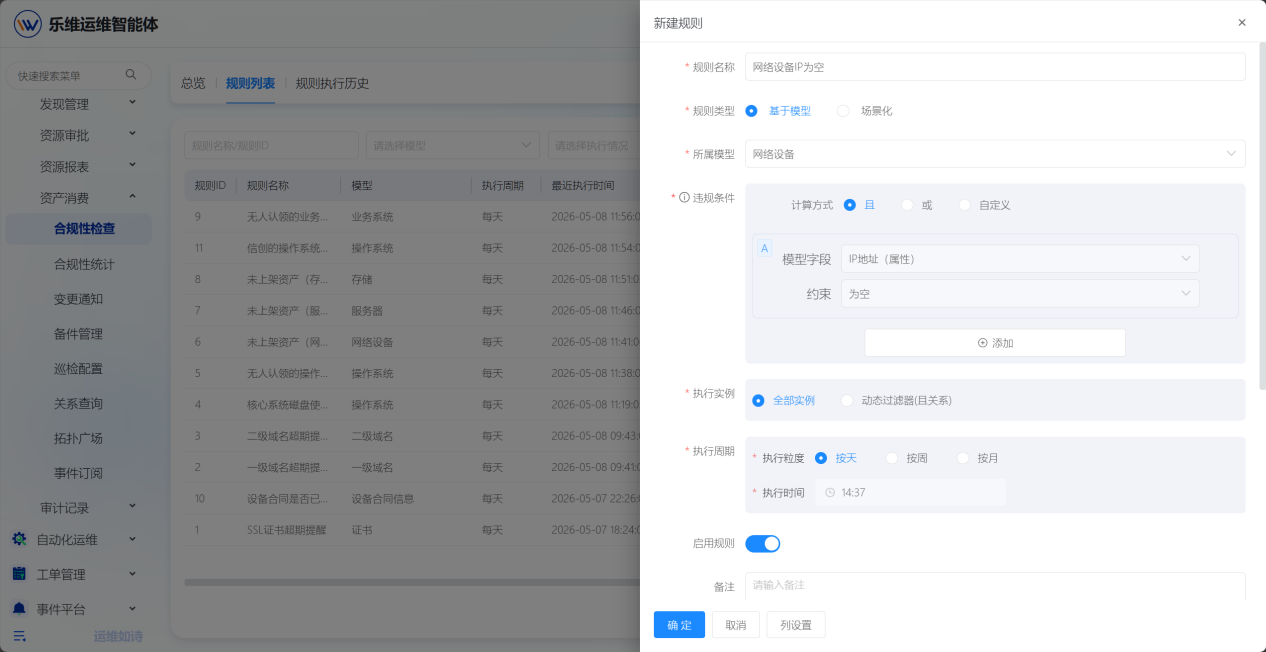
Task: Switch to the 规则列表 tab
Action: tap(250, 83)
